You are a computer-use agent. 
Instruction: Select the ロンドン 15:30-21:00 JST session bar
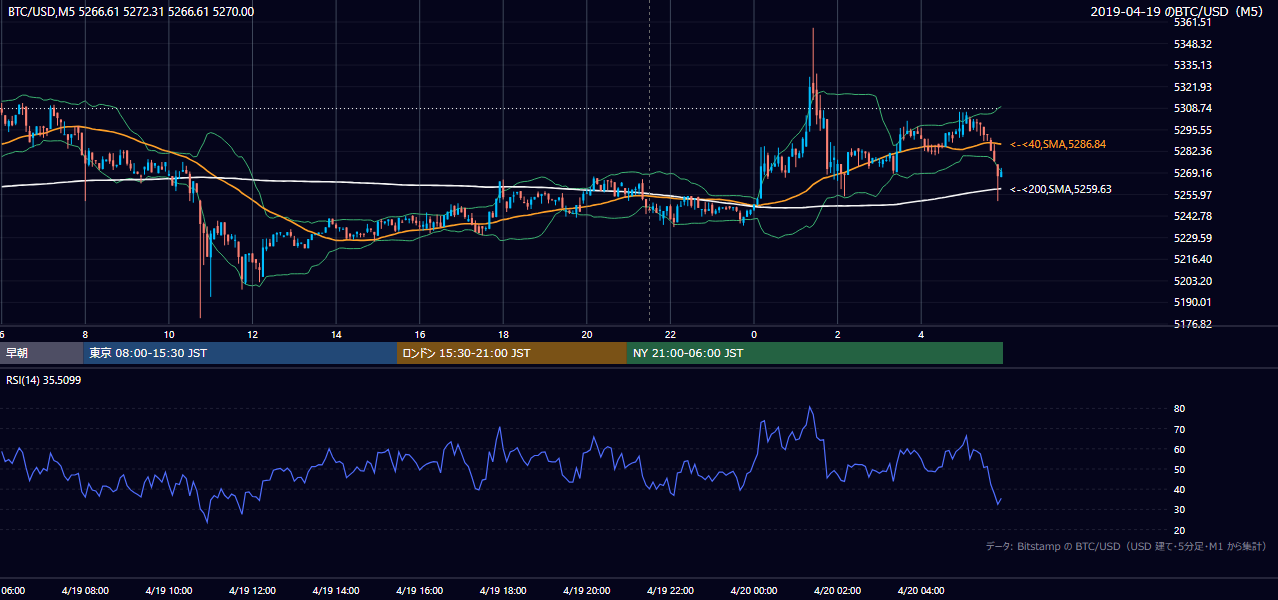[512, 353]
